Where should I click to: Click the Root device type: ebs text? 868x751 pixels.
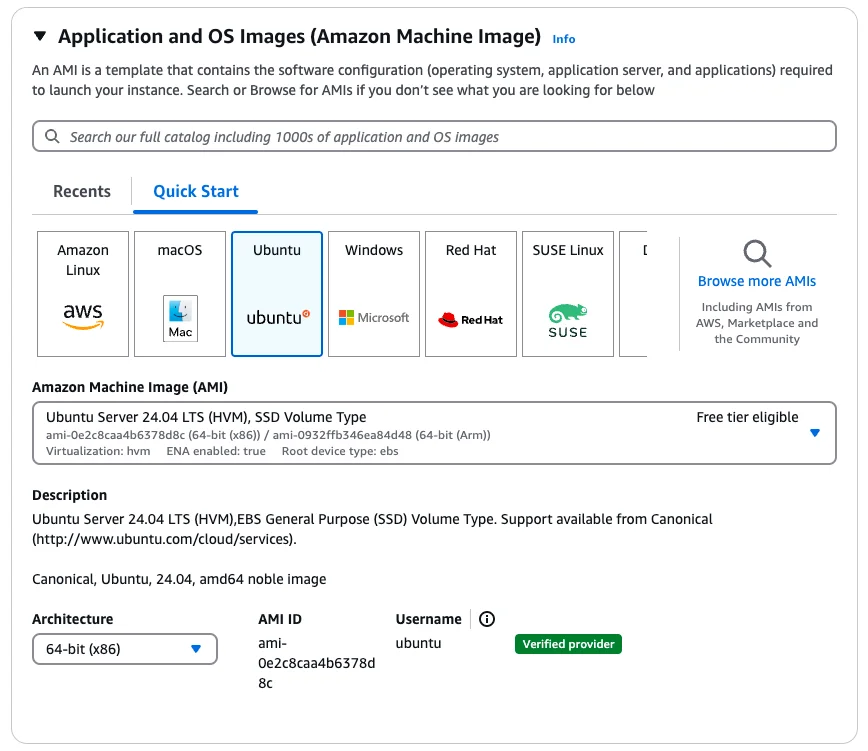coord(340,451)
